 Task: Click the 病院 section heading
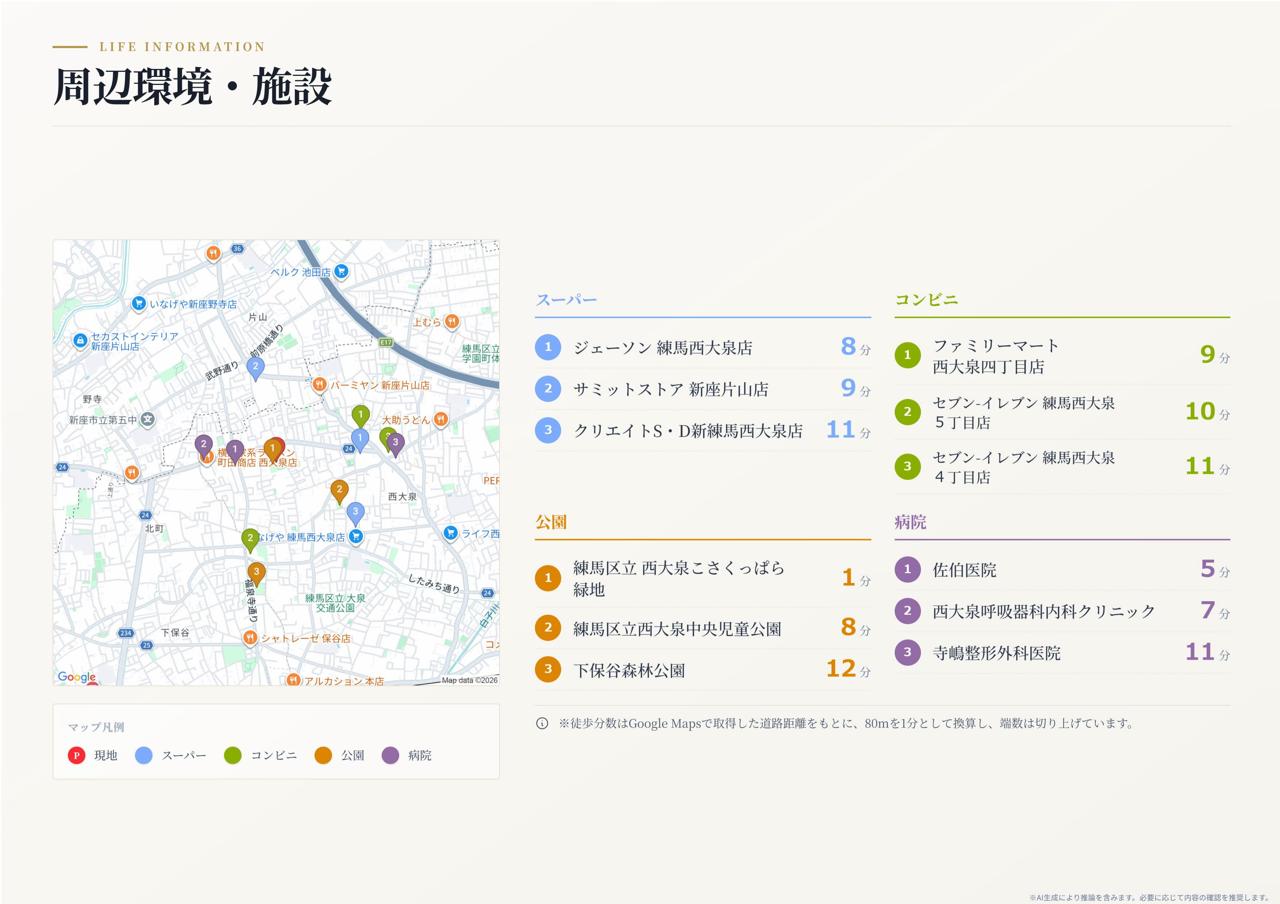pyautogui.click(x=910, y=522)
